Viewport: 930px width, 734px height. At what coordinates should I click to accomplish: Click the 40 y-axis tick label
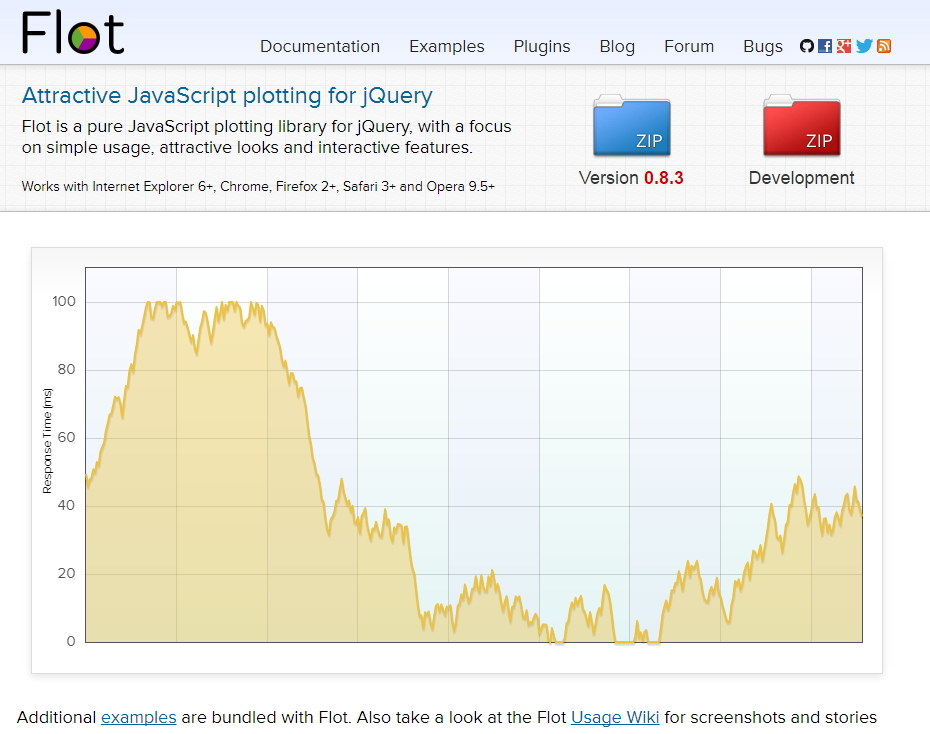(66, 505)
